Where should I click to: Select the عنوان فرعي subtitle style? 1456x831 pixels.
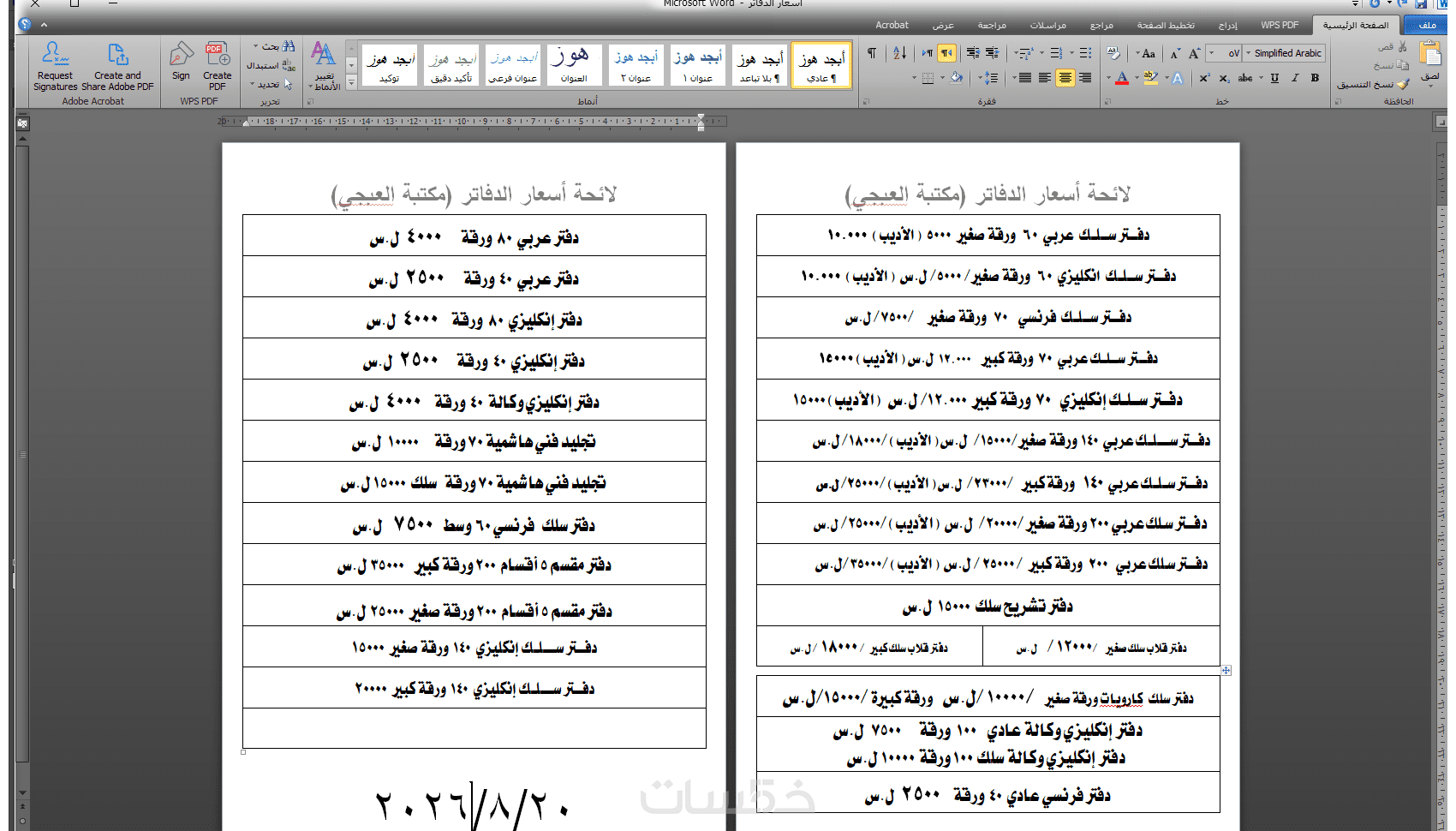[513, 65]
